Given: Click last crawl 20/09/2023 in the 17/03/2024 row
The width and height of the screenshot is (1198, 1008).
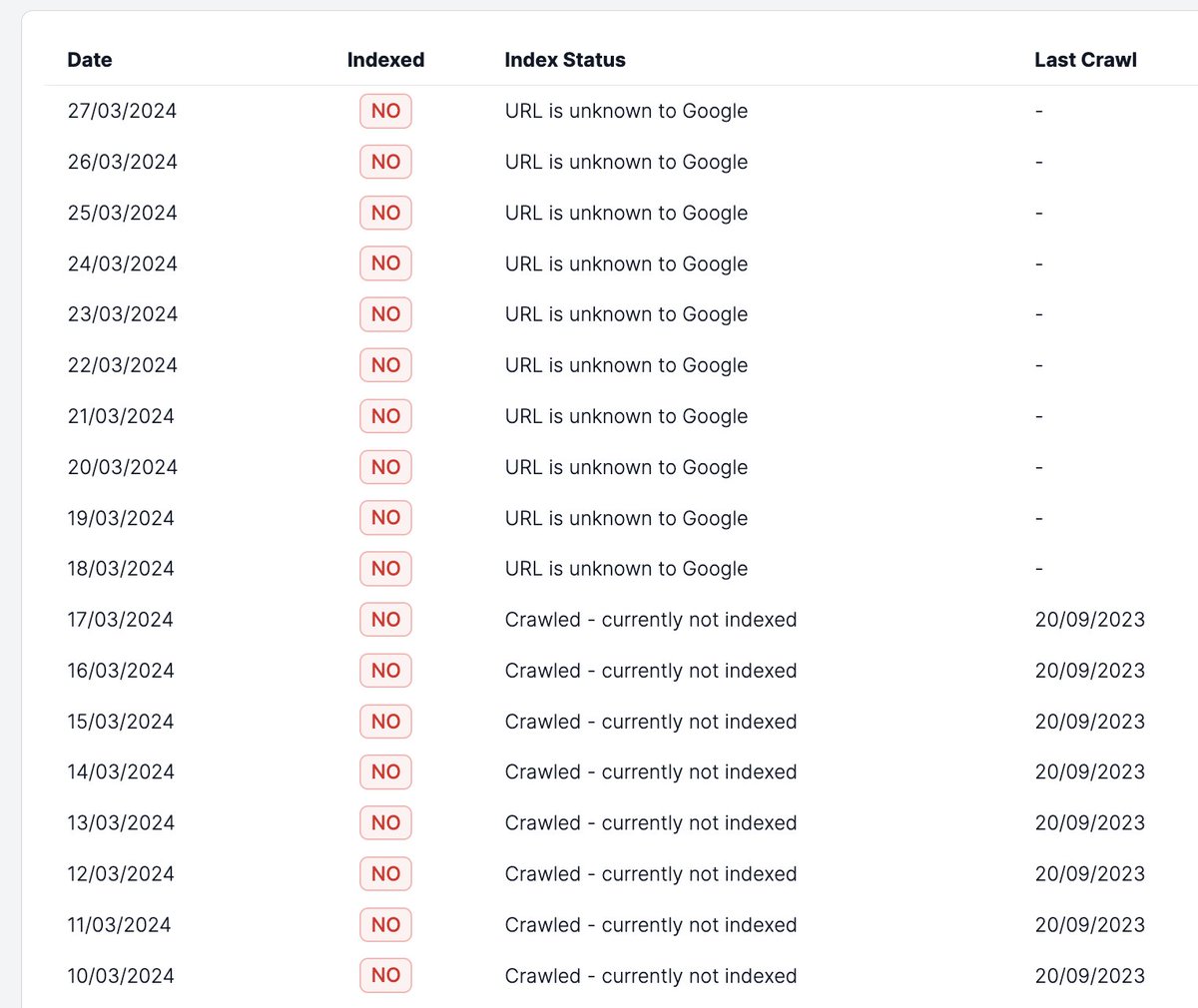Looking at the screenshot, I should tap(1090, 619).
